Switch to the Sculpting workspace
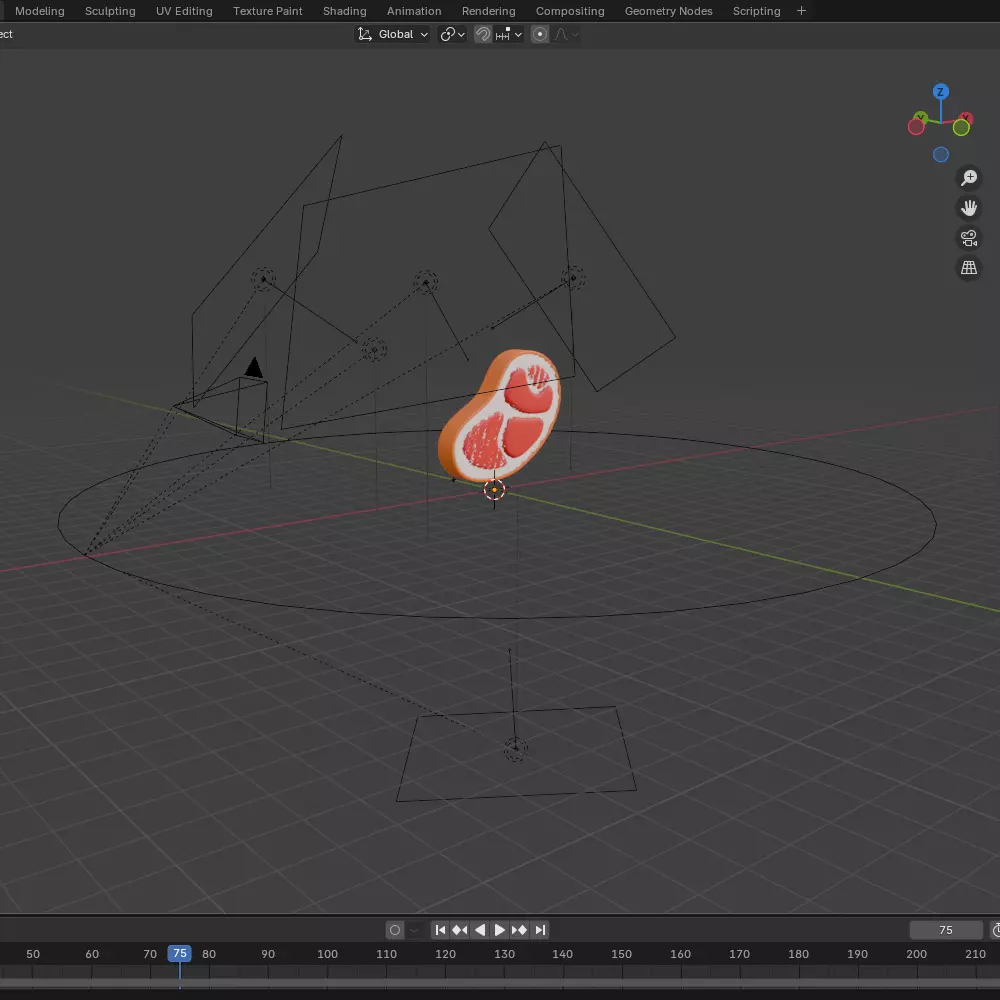Viewport: 1000px width, 1000px height. click(110, 11)
